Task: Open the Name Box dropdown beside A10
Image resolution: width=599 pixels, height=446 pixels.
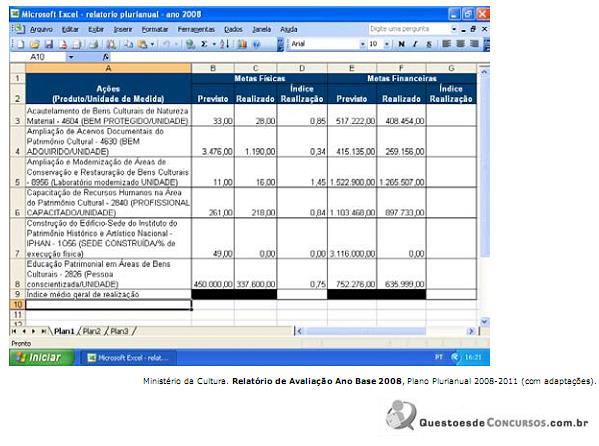Action: coord(71,57)
